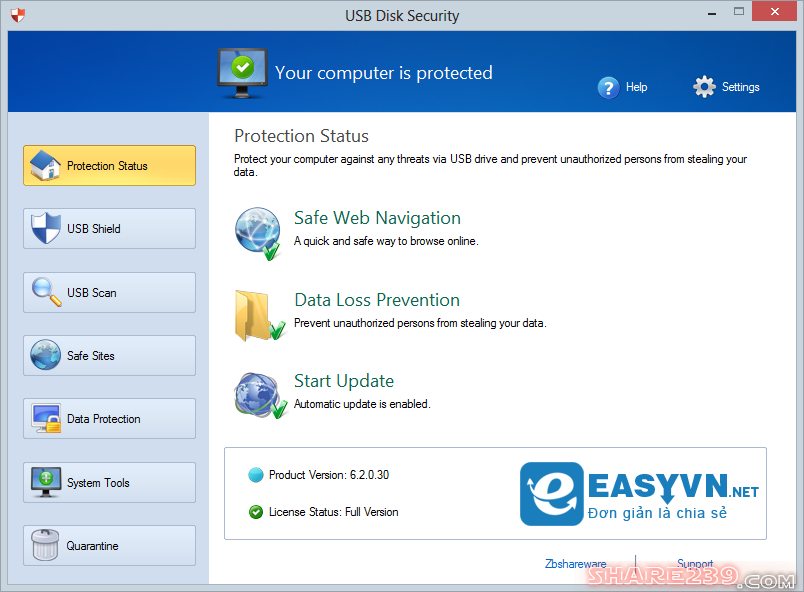Open the USB Scan section label
The width and height of the screenshot is (804, 592).
[92, 293]
